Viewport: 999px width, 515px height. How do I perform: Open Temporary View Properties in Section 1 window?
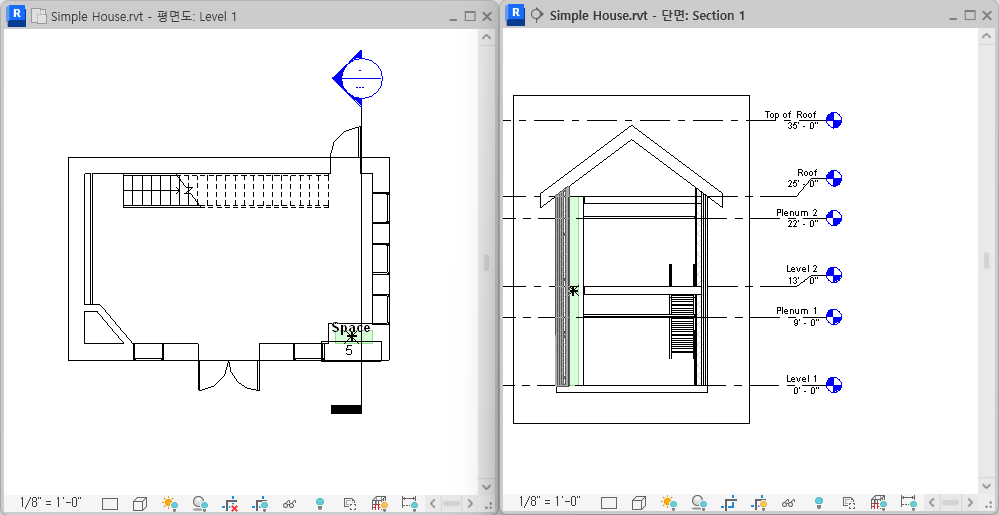(849, 504)
